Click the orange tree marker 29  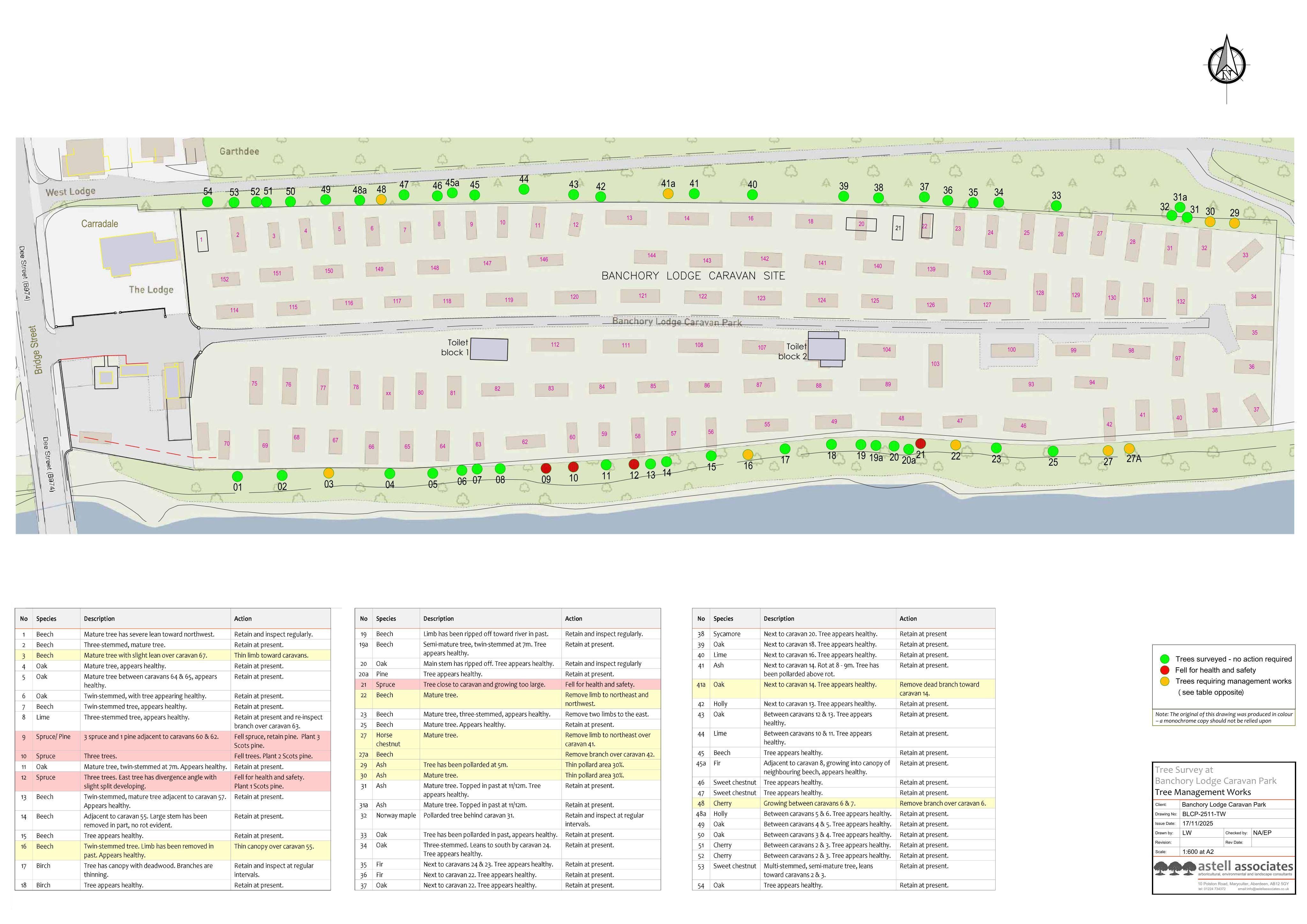point(1234,223)
